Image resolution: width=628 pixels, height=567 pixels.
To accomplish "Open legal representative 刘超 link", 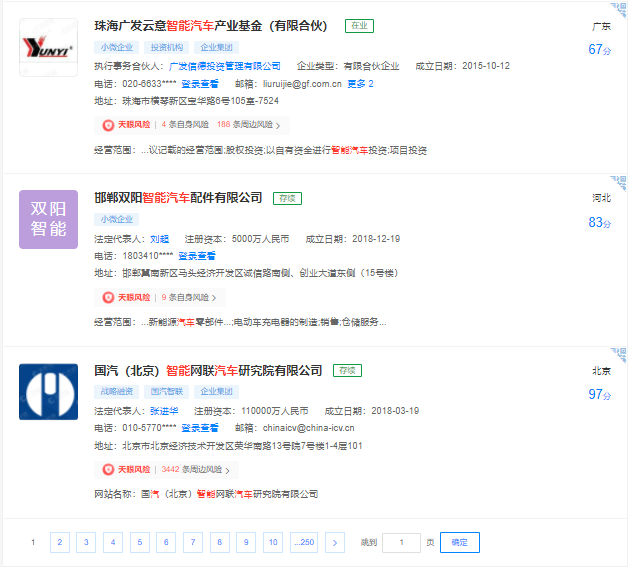I will tap(159, 239).
